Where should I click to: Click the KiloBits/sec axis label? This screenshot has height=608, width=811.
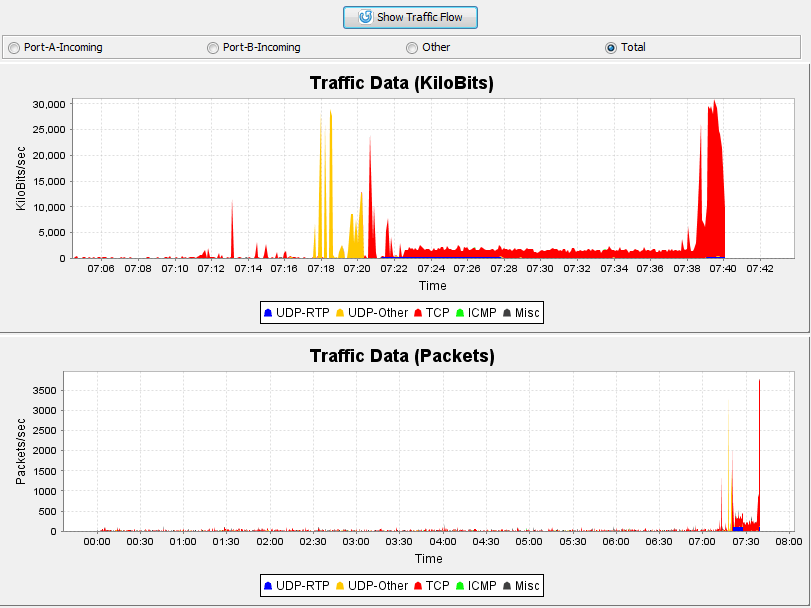21,178
